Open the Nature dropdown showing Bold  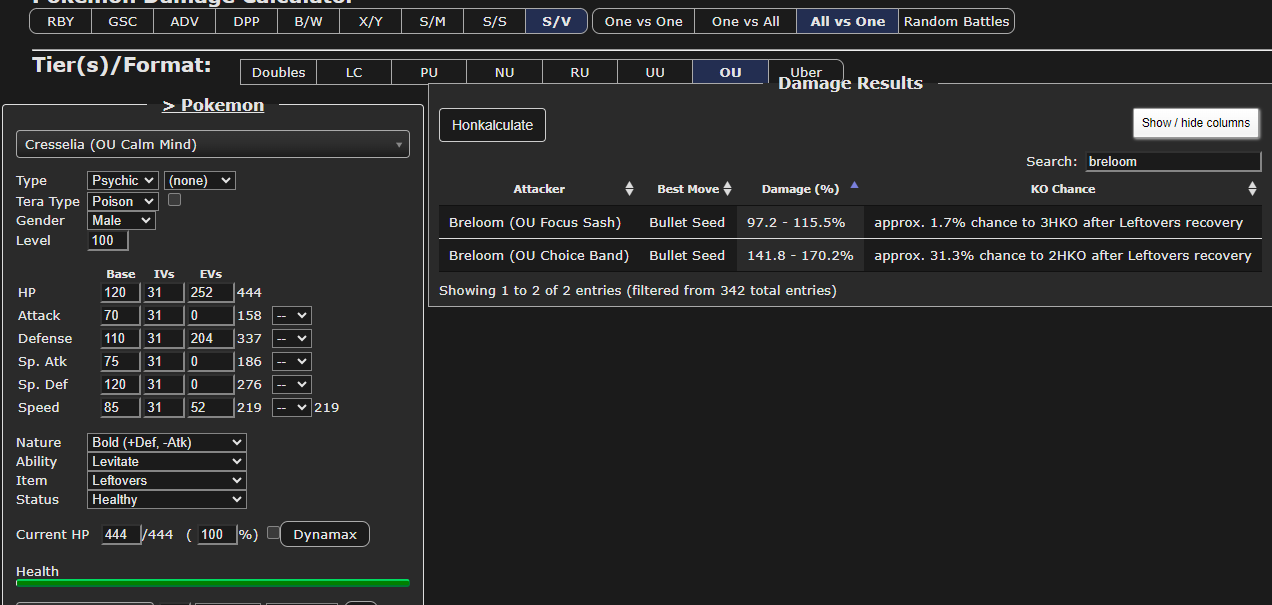click(x=167, y=442)
